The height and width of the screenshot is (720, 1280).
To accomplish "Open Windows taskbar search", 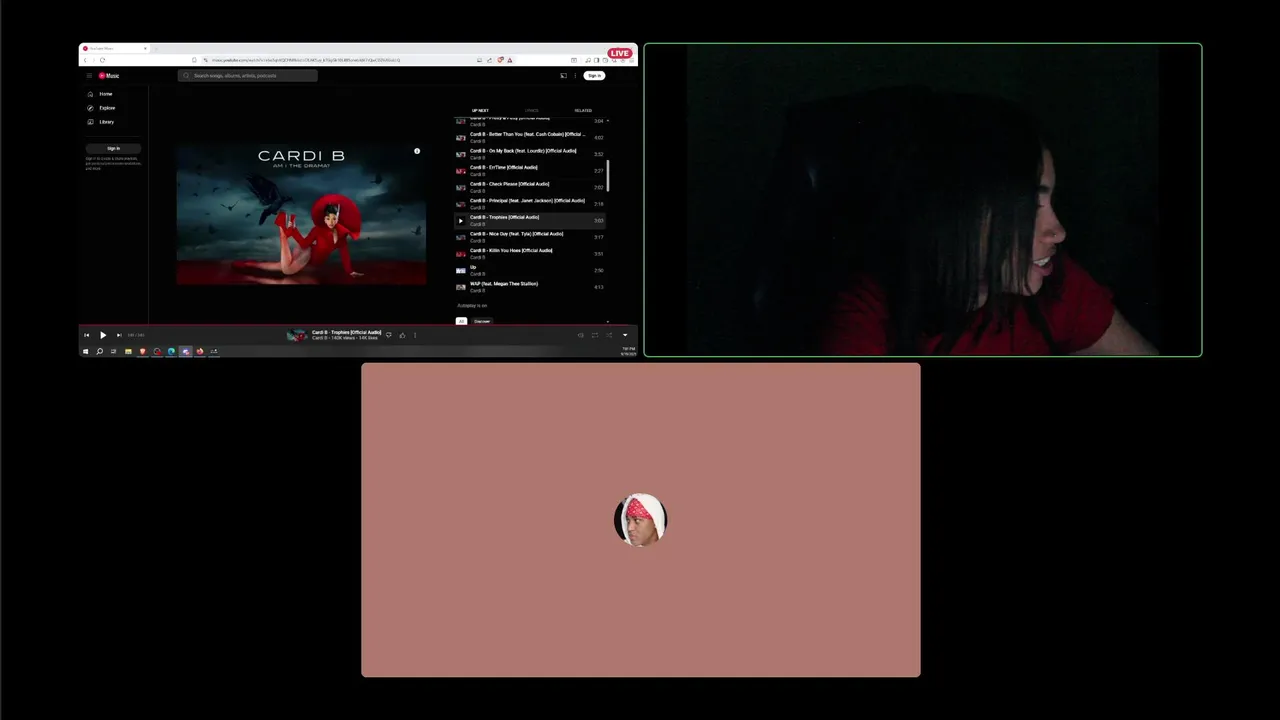I will pos(99,351).
